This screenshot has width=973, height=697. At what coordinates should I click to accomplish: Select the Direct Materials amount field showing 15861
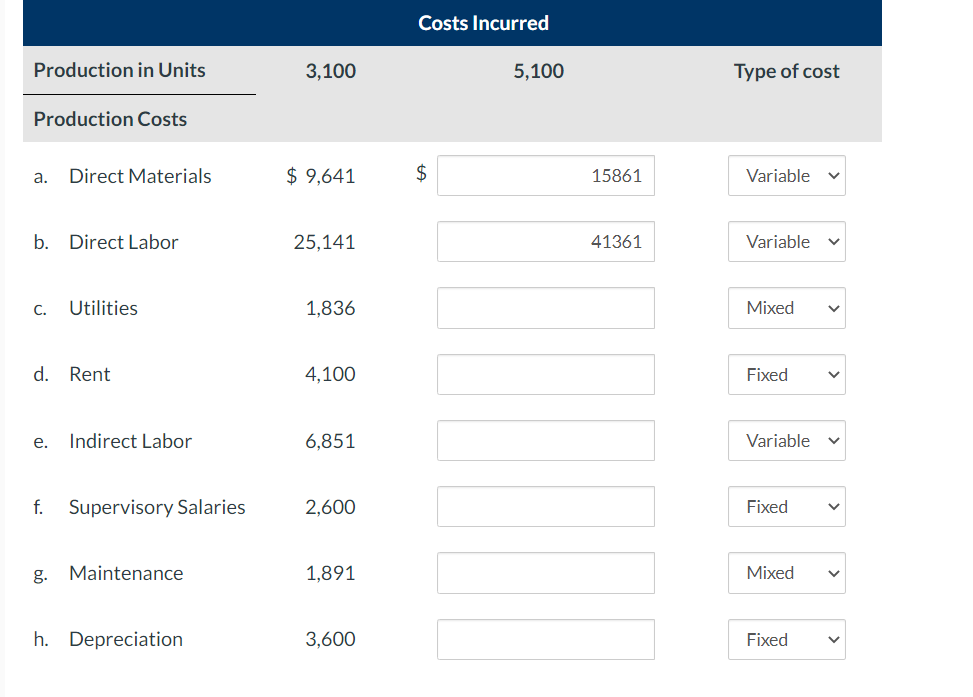(x=545, y=175)
